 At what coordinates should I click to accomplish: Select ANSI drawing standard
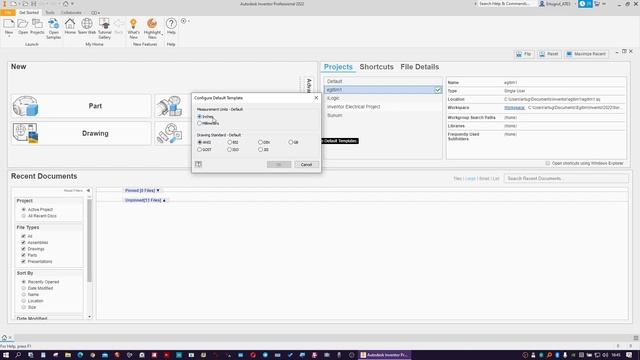(200, 142)
